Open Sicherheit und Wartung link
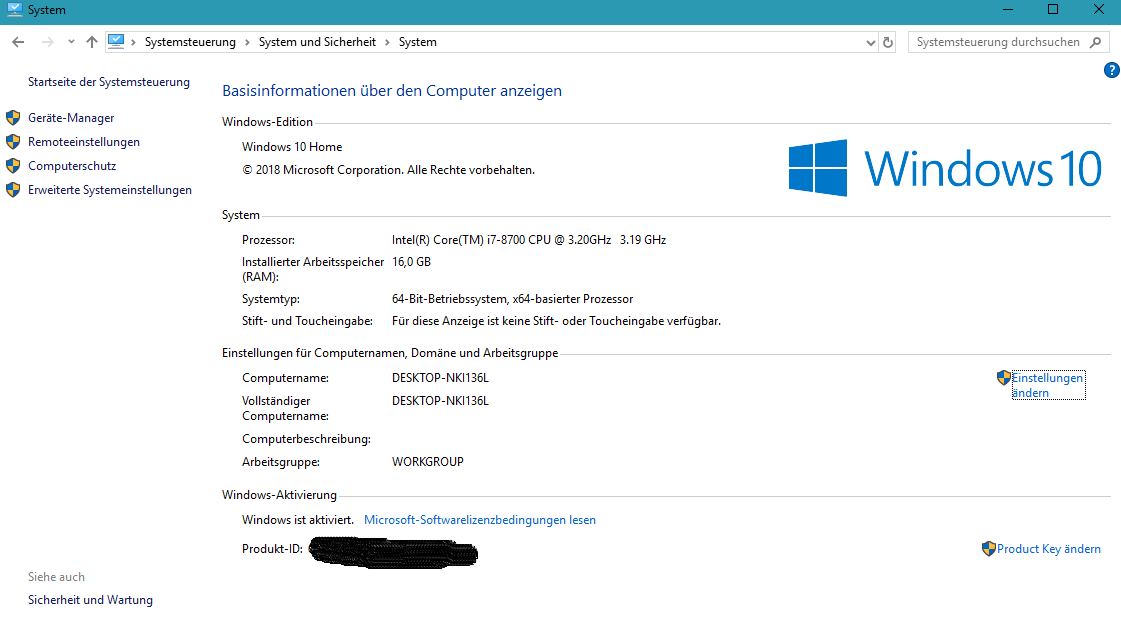 pyautogui.click(x=90, y=600)
